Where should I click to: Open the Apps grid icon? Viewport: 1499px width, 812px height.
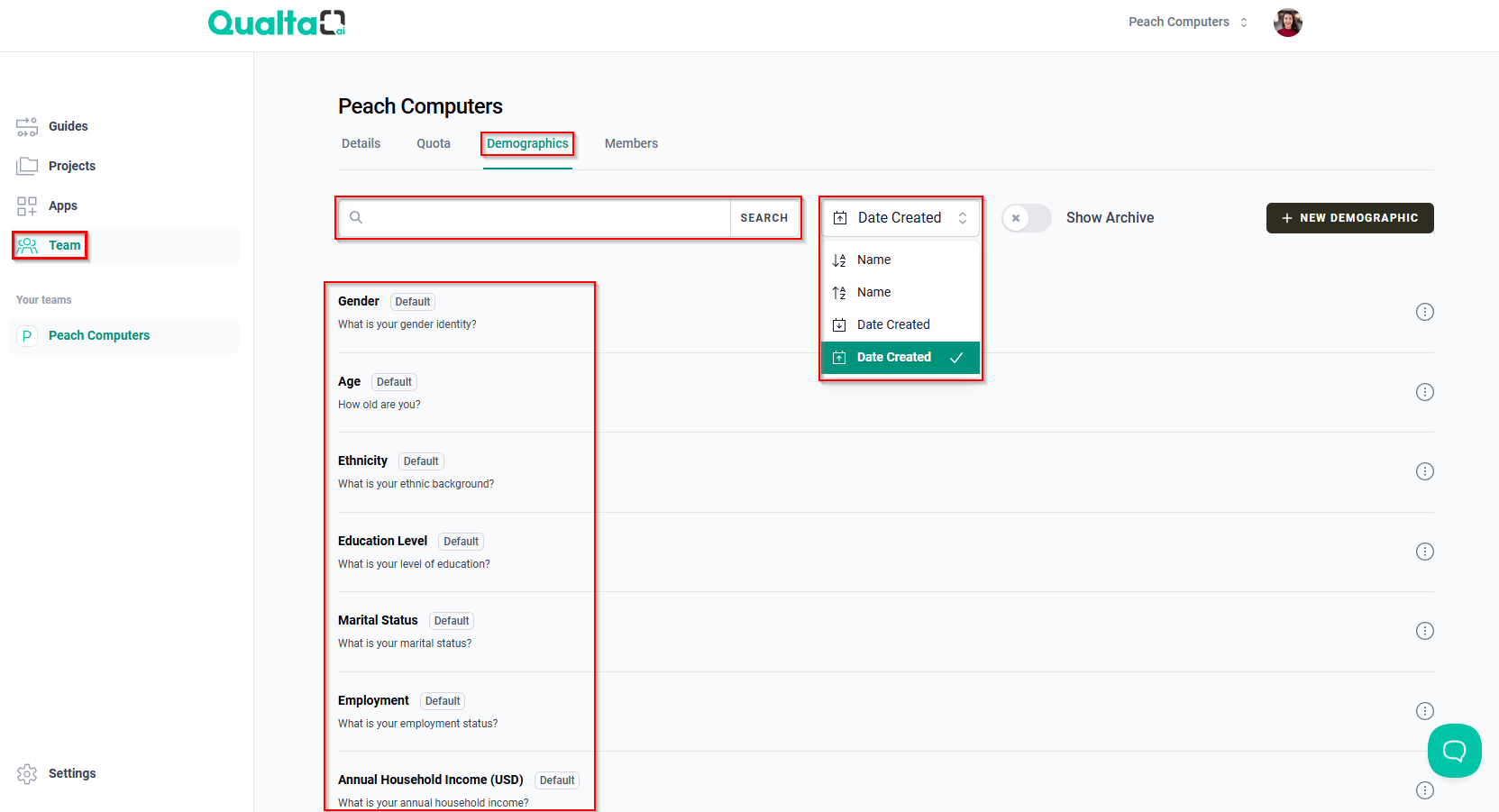pos(27,205)
